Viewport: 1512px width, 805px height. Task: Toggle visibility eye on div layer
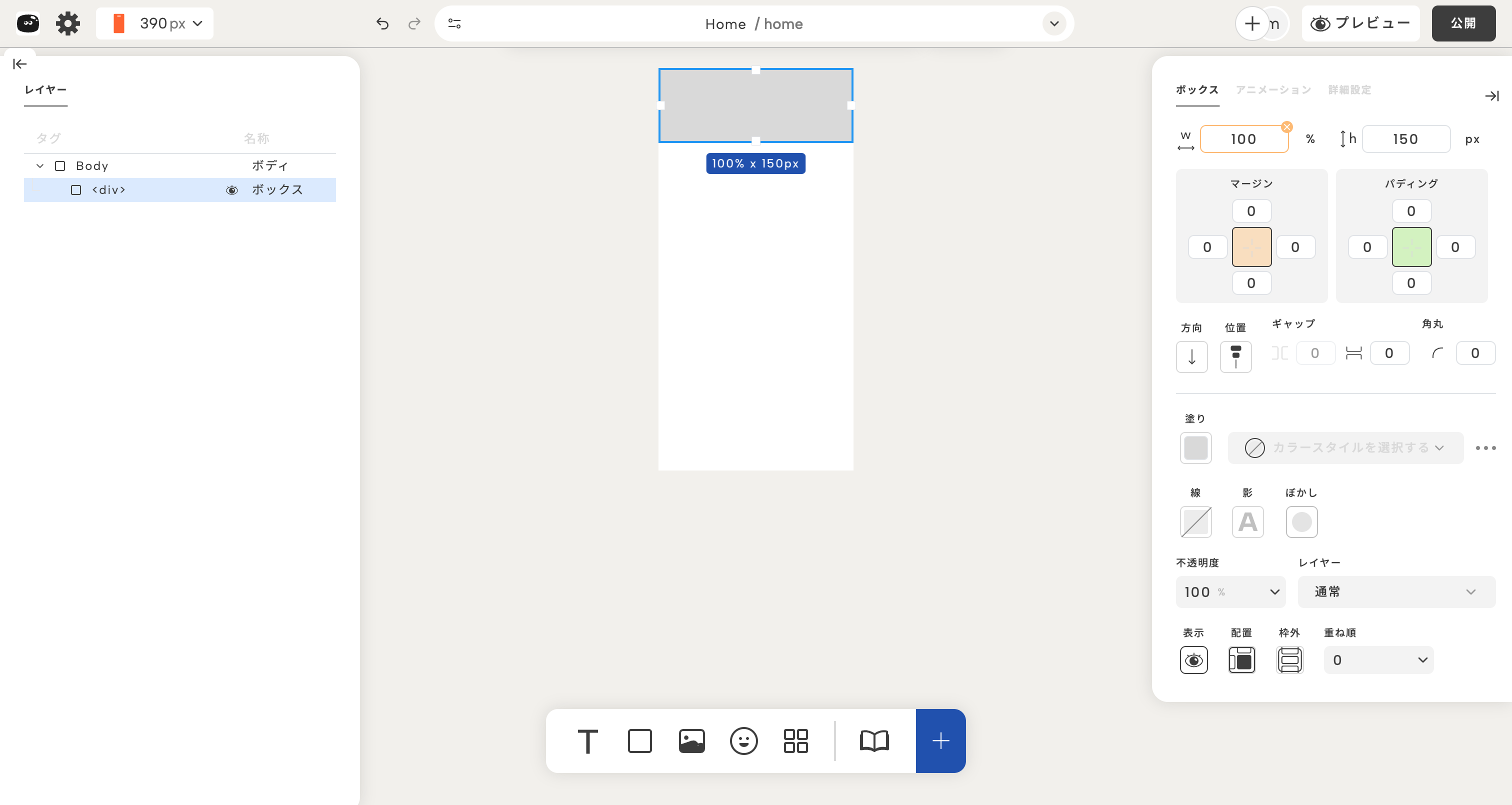click(232, 190)
